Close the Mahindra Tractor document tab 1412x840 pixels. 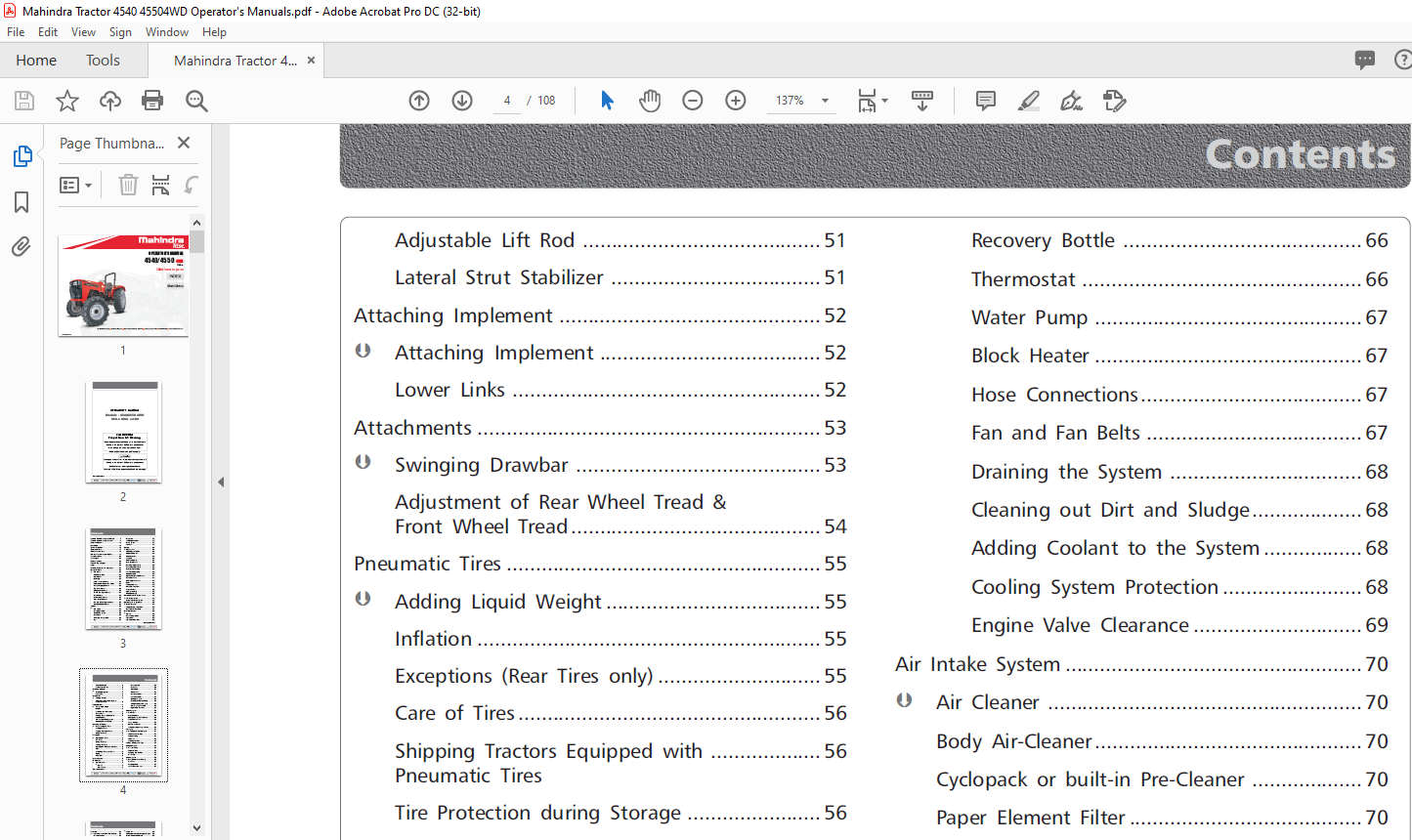tap(312, 60)
